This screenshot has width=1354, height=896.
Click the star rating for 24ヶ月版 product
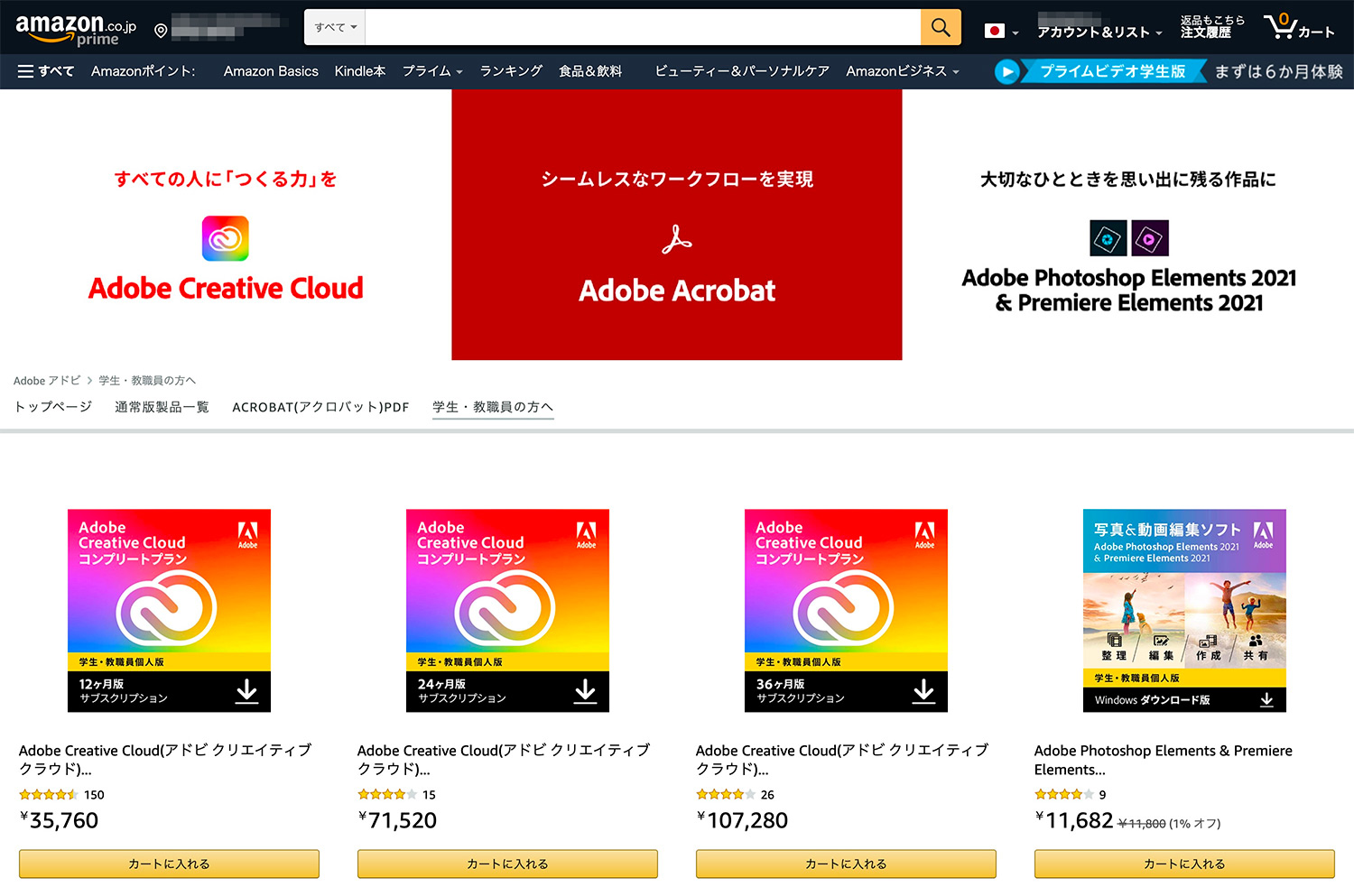click(x=387, y=795)
